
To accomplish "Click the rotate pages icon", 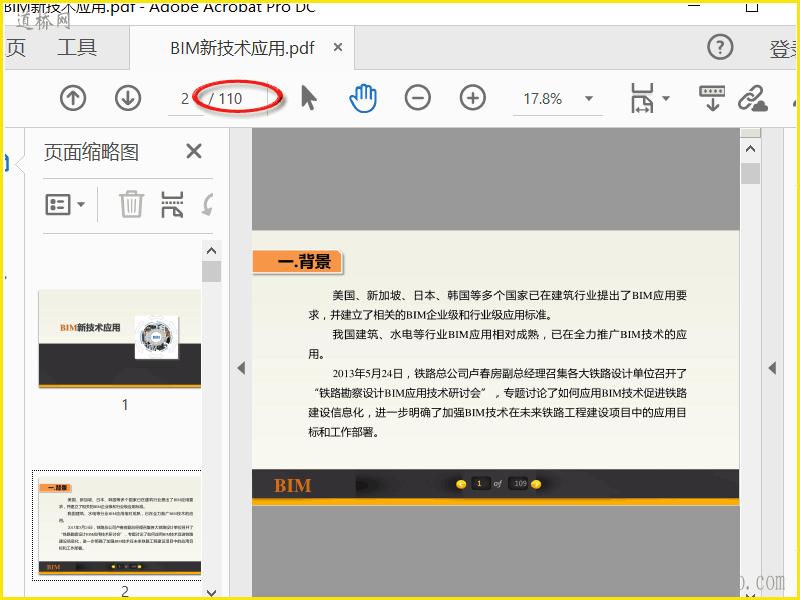I will (208, 204).
